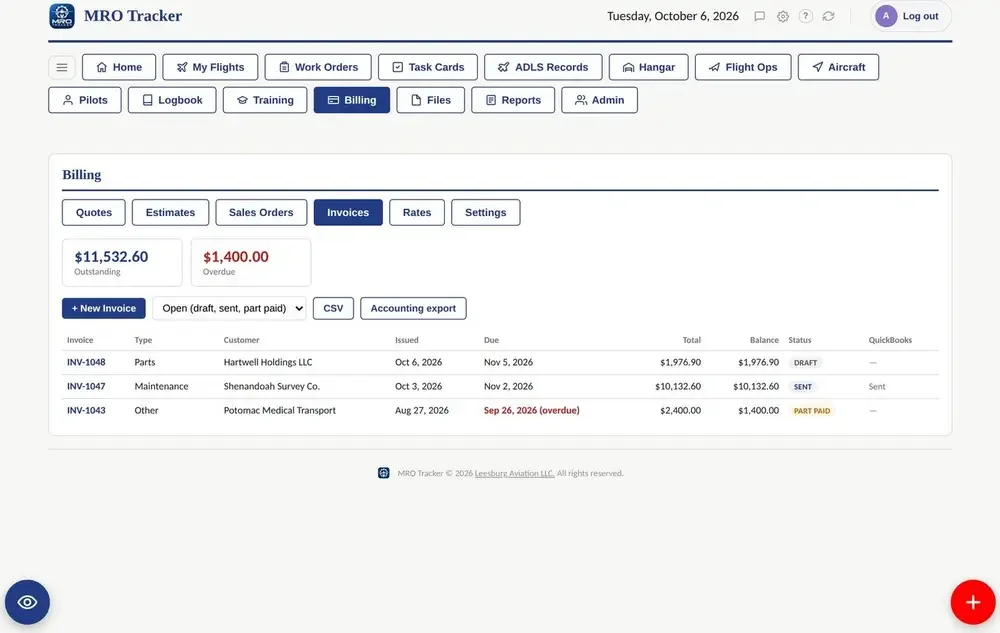Click the Tuesday, October 6, 2026 date
Screen dimensions: 1000x633
[x=673, y=16]
